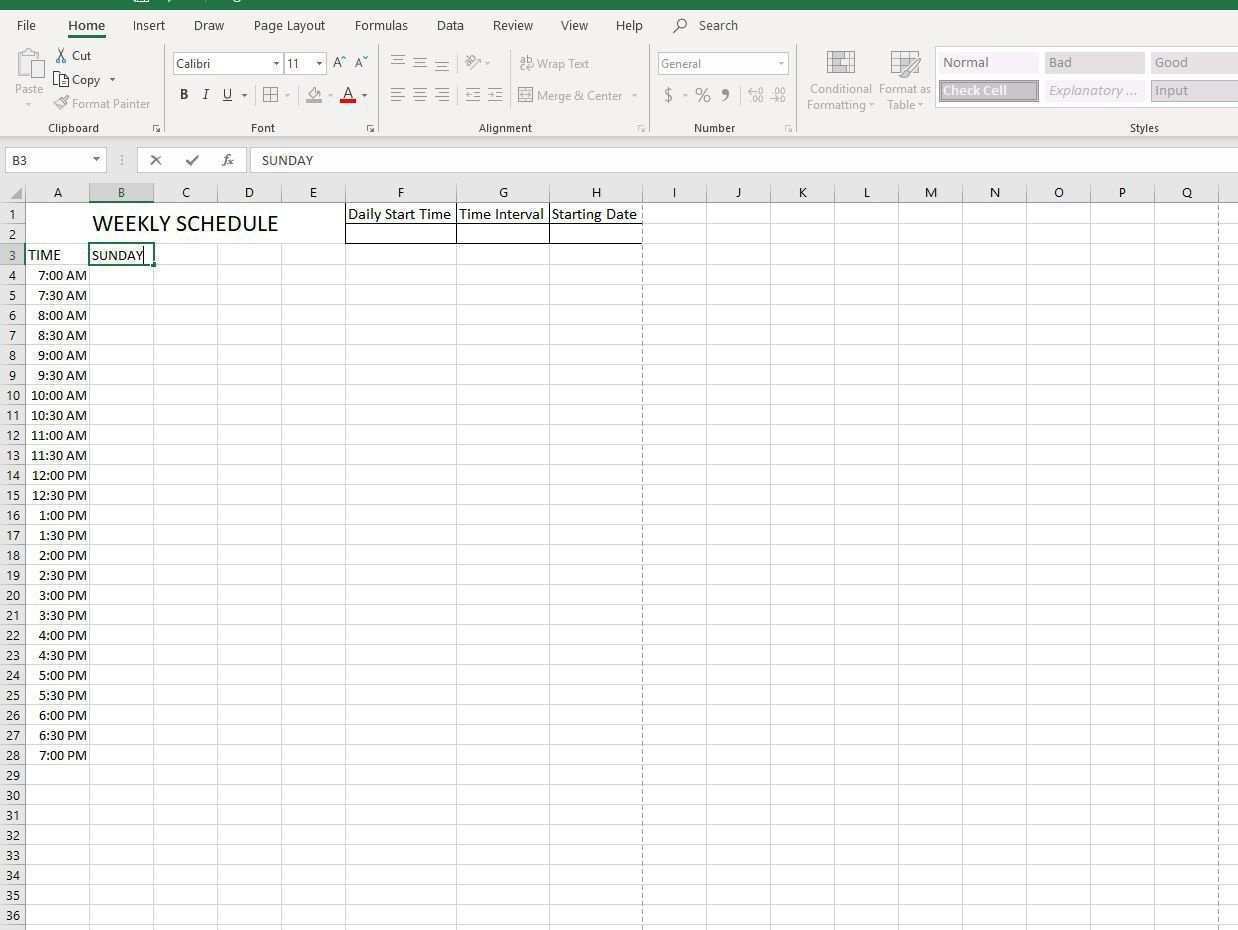Image resolution: width=1238 pixels, height=930 pixels.
Task: Increase the indent
Action: [495, 95]
